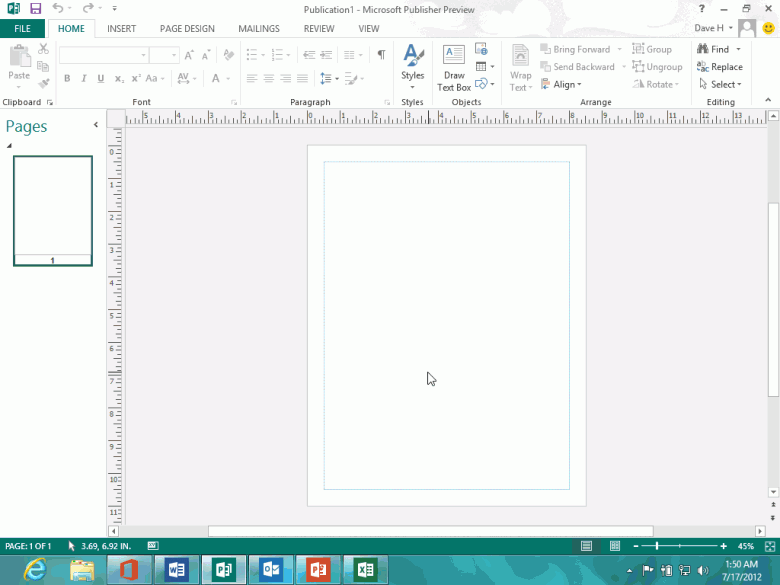Click the Save icon in quick access toolbar

point(35,8)
